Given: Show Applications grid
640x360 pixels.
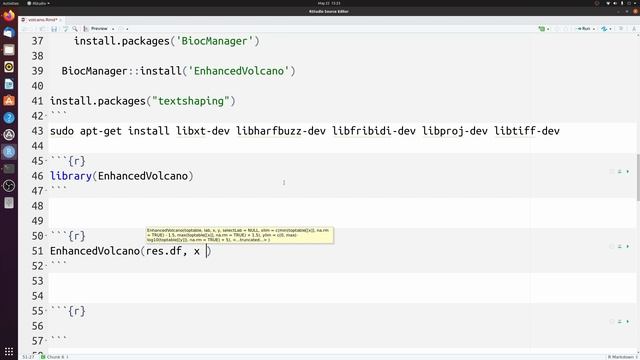Looking at the screenshot, I should click(x=9, y=351).
